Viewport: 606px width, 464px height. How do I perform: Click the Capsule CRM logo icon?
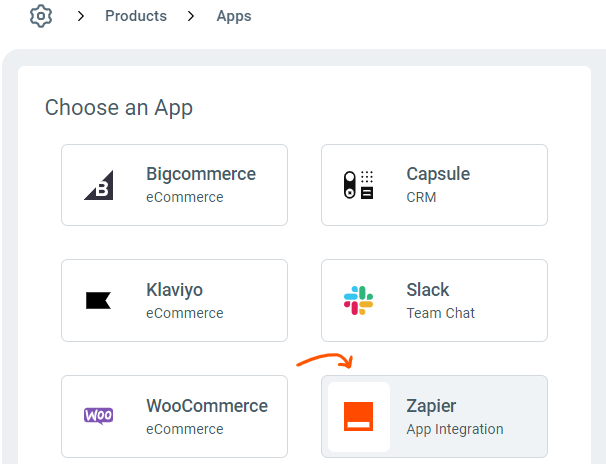[358, 185]
